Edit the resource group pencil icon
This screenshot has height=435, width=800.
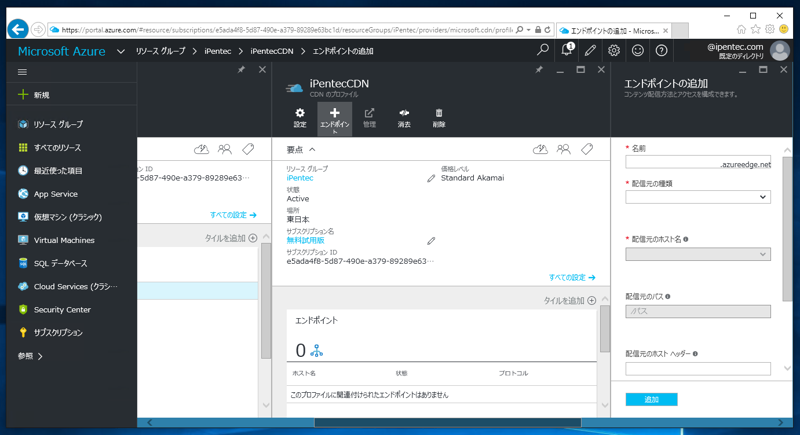431,178
